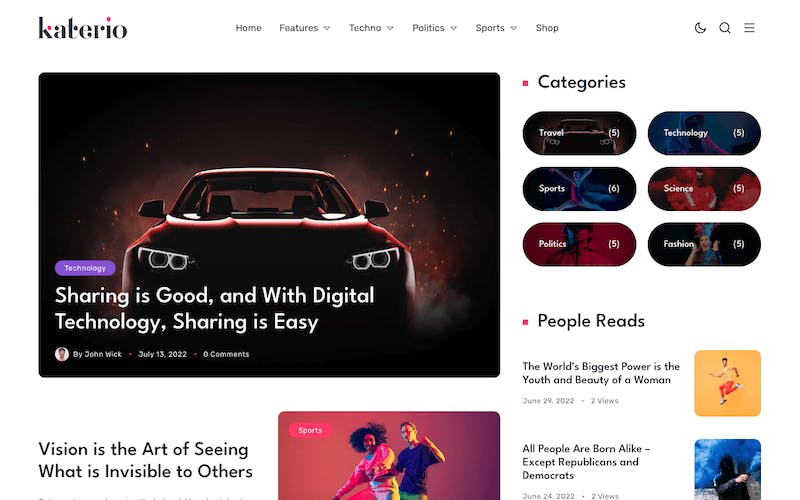The height and width of the screenshot is (500, 800).
Task: Click John Wick's author avatar
Action: click(62, 354)
